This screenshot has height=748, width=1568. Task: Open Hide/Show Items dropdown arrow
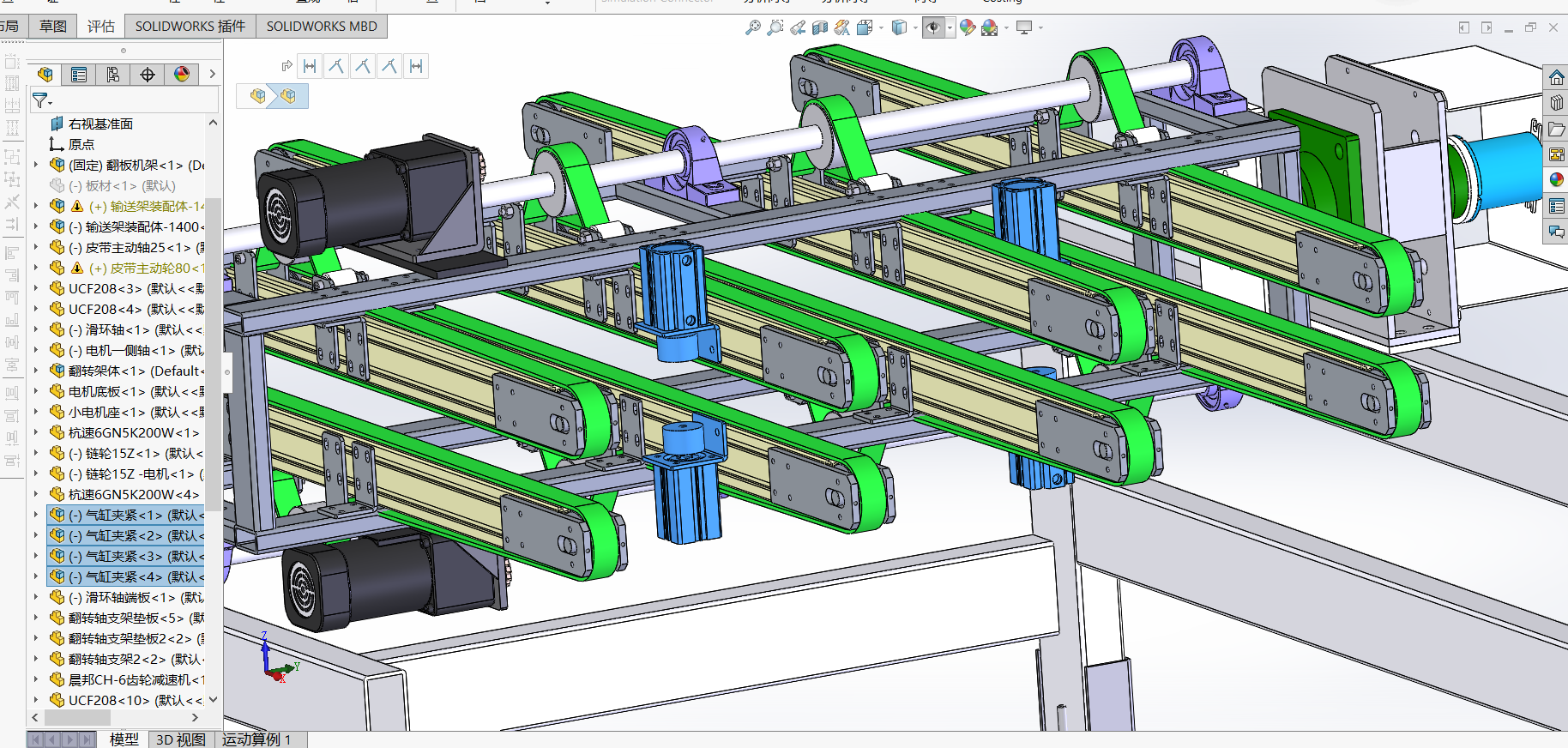(950, 28)
